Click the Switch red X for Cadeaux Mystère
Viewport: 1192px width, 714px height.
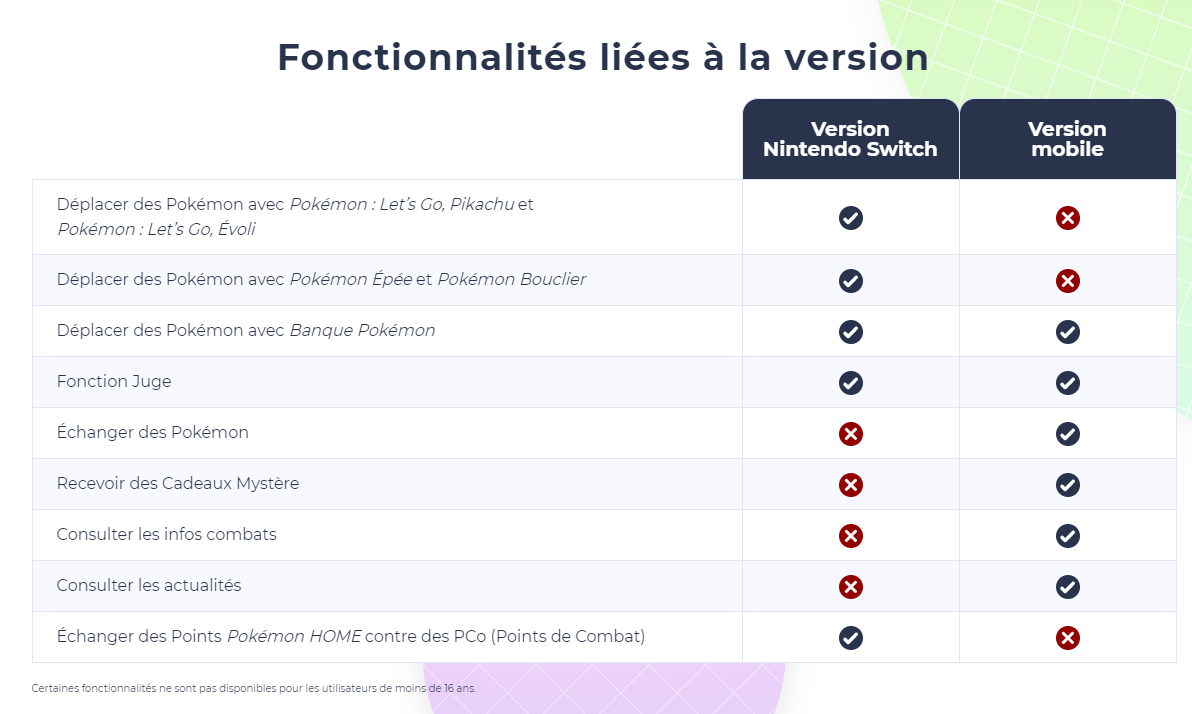(851, 484)
